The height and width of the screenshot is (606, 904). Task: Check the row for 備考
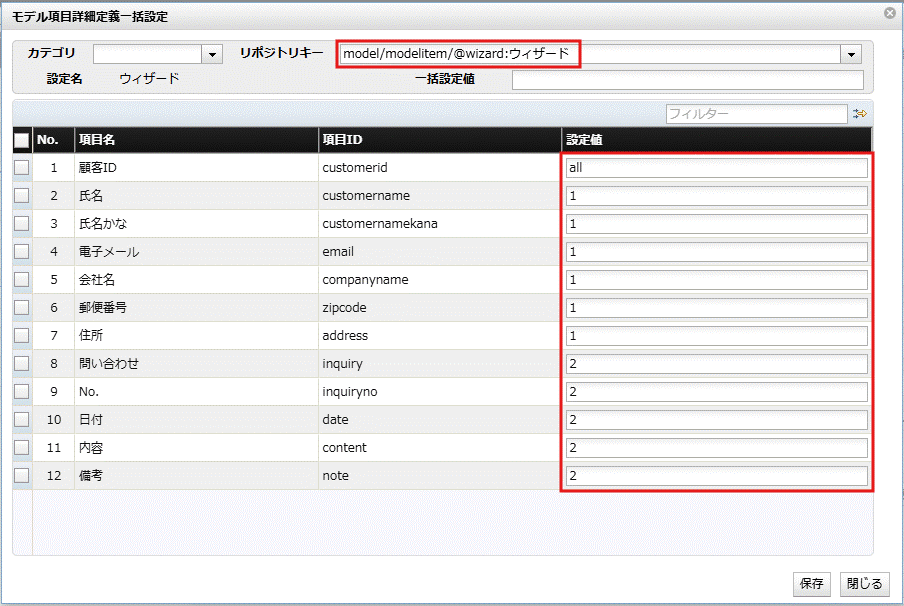tap(21, 475)
